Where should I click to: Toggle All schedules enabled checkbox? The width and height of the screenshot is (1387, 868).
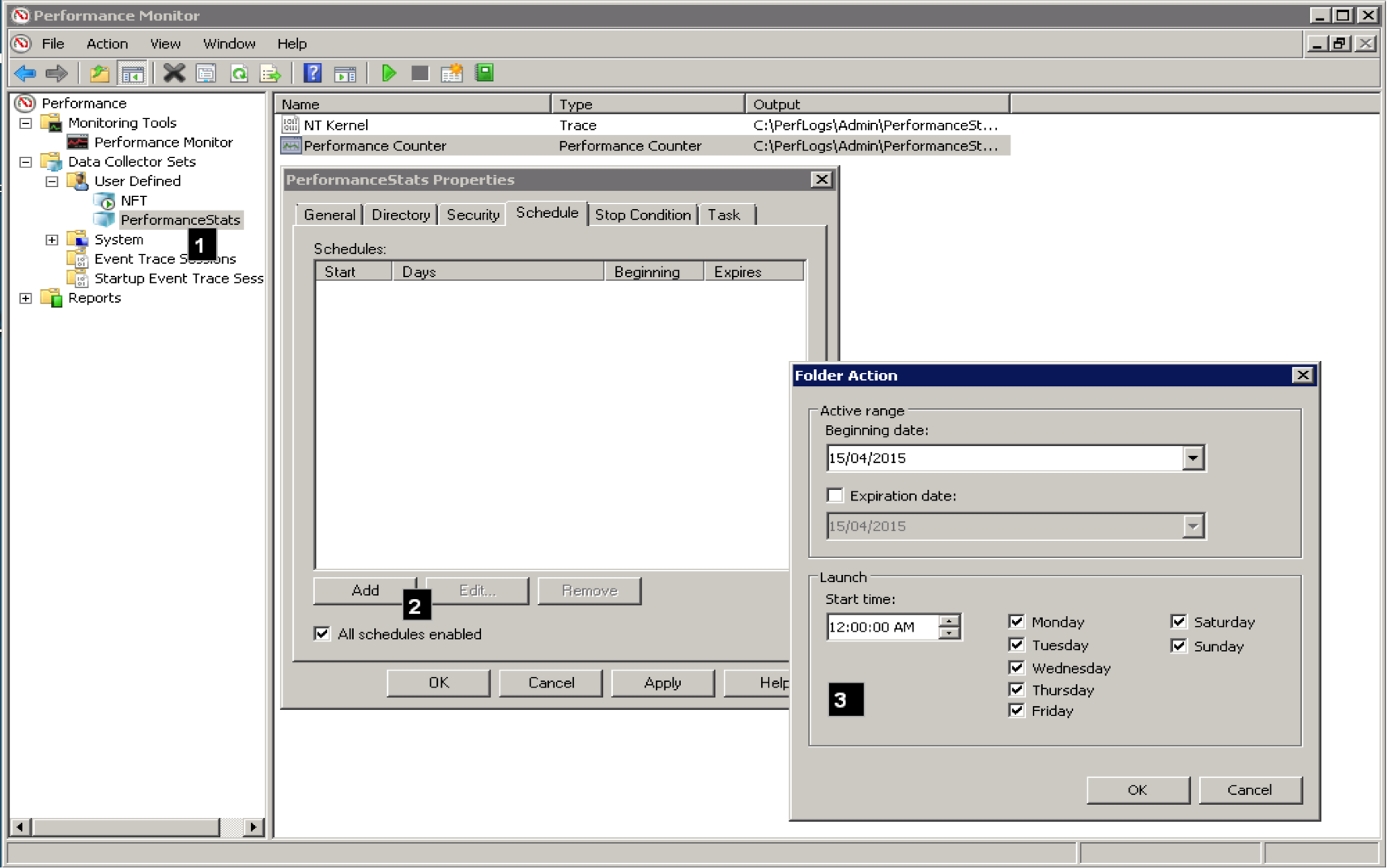322,633
